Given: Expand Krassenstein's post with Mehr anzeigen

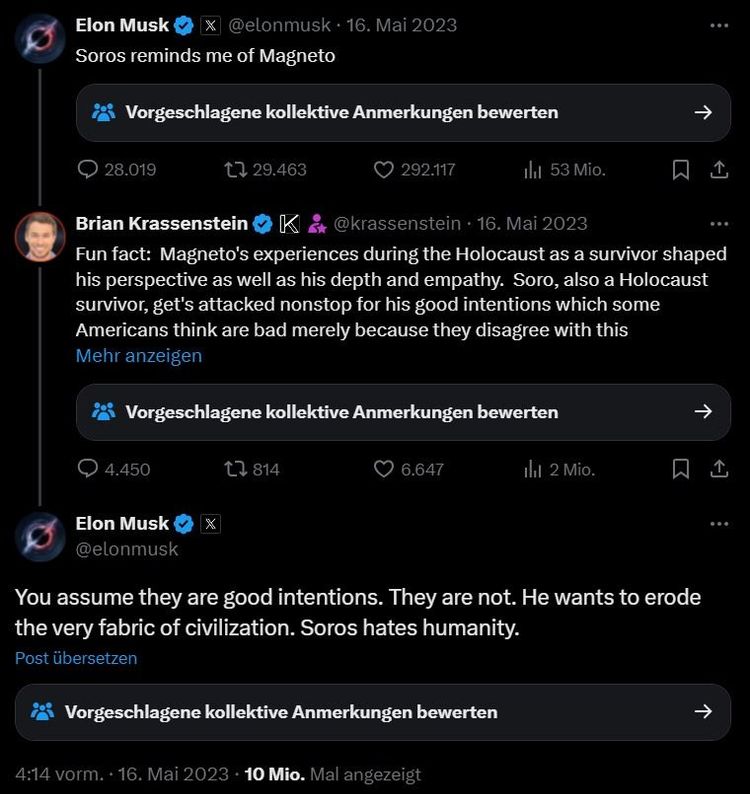Looking at the screenshot, I should point(139,356).
